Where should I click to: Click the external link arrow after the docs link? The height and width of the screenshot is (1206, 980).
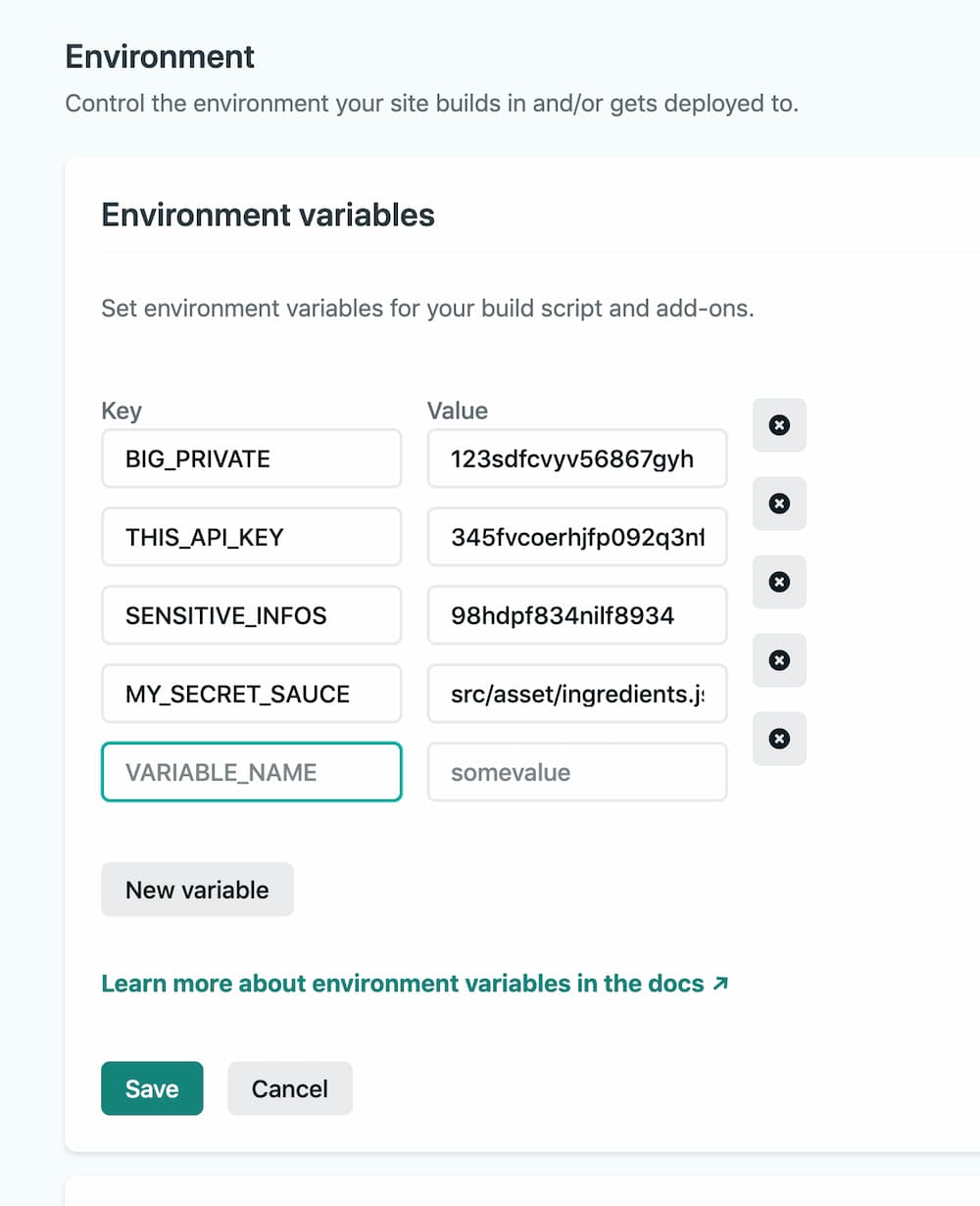720,982
